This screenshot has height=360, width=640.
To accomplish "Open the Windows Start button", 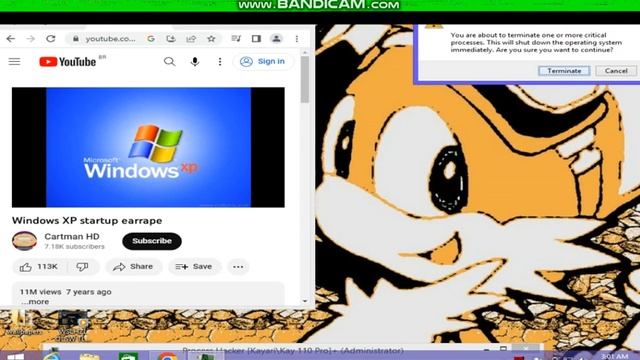I will [x=16, y=357].
